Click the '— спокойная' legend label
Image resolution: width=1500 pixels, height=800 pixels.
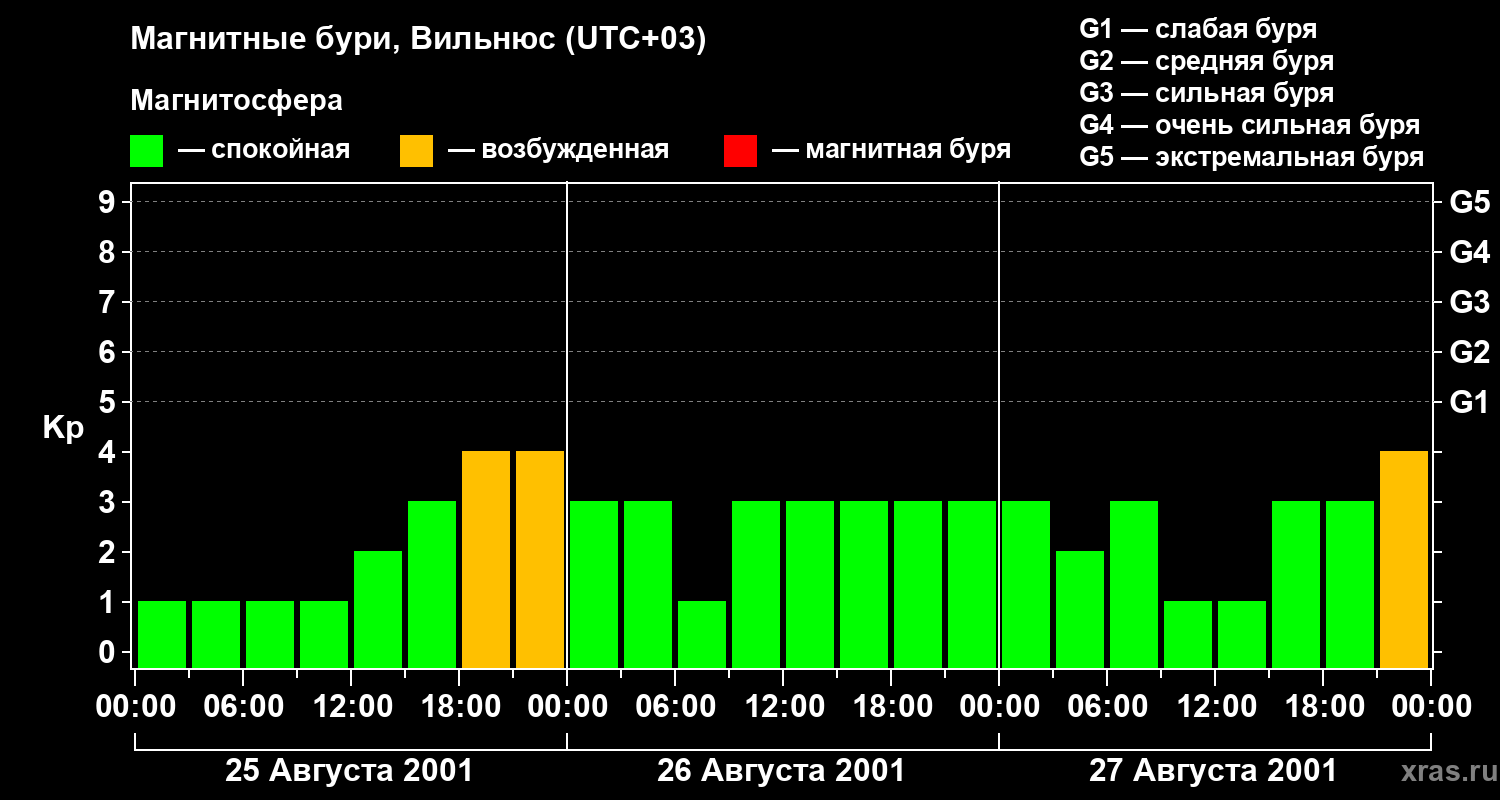[x=264, y=151]
